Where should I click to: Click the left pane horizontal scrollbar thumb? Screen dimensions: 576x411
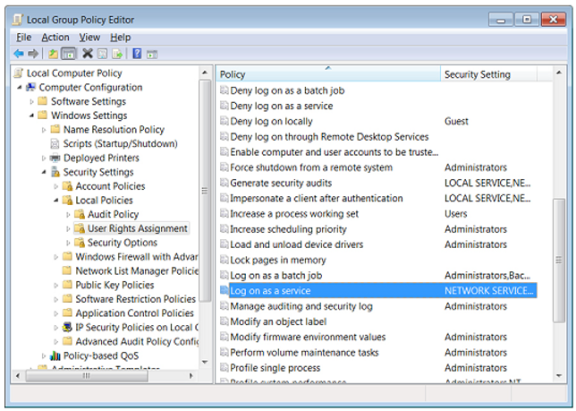pos(87,376)
